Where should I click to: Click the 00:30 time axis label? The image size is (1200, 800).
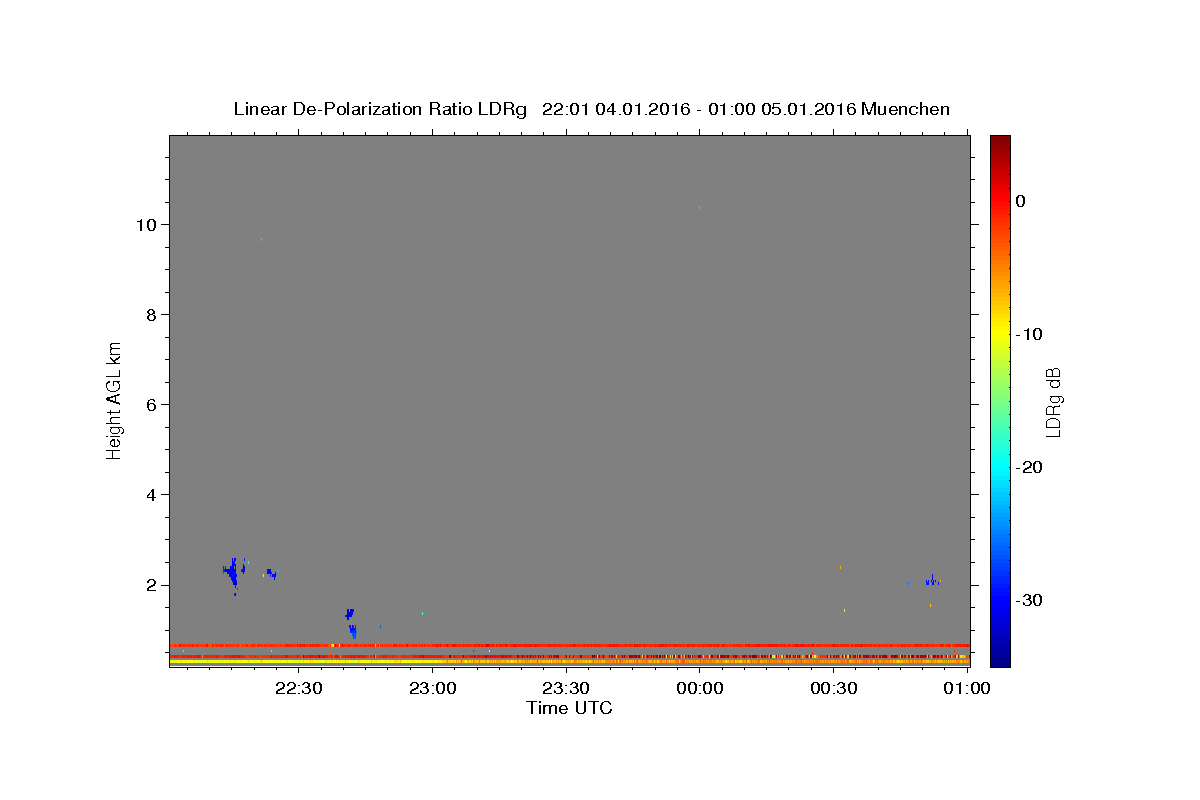tap(834, 688)
